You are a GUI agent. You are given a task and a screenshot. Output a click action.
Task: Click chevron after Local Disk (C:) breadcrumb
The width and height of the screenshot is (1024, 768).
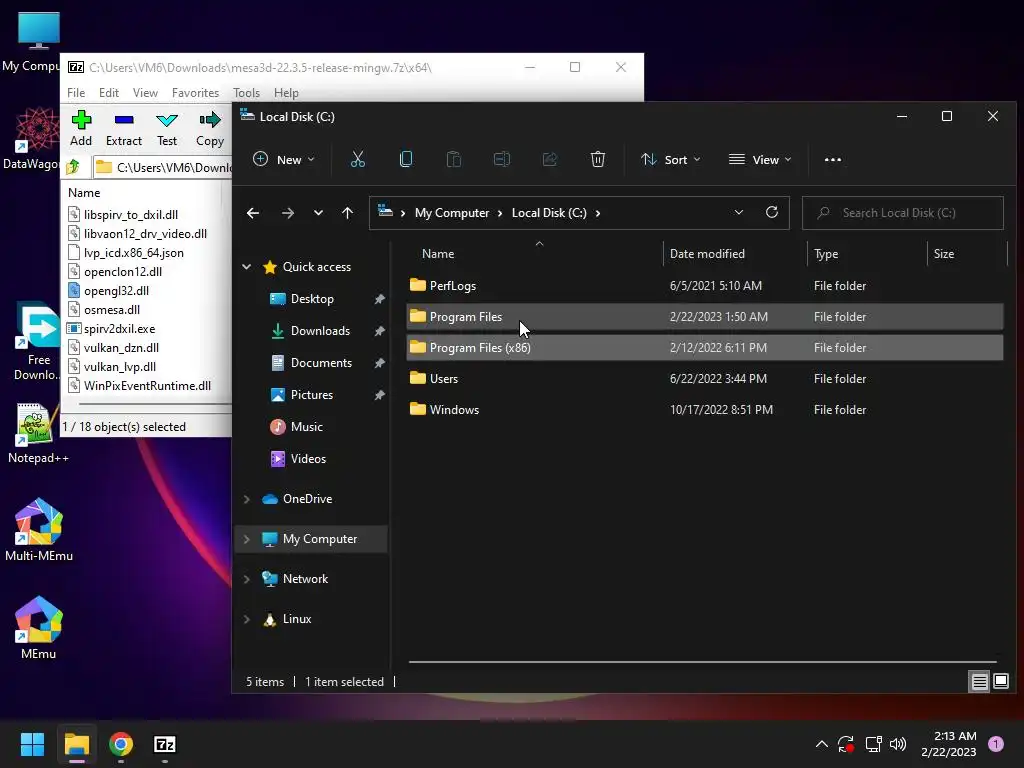tap(598, 213)
